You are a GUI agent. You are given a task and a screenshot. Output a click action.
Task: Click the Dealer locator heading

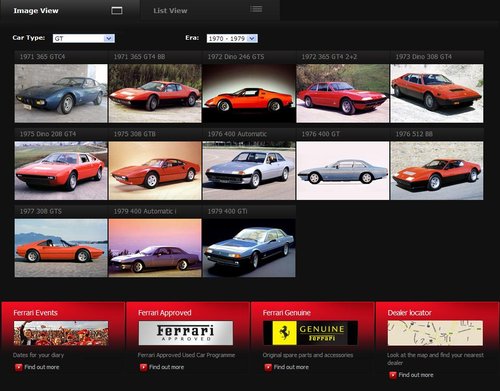(x=409, y=313)
